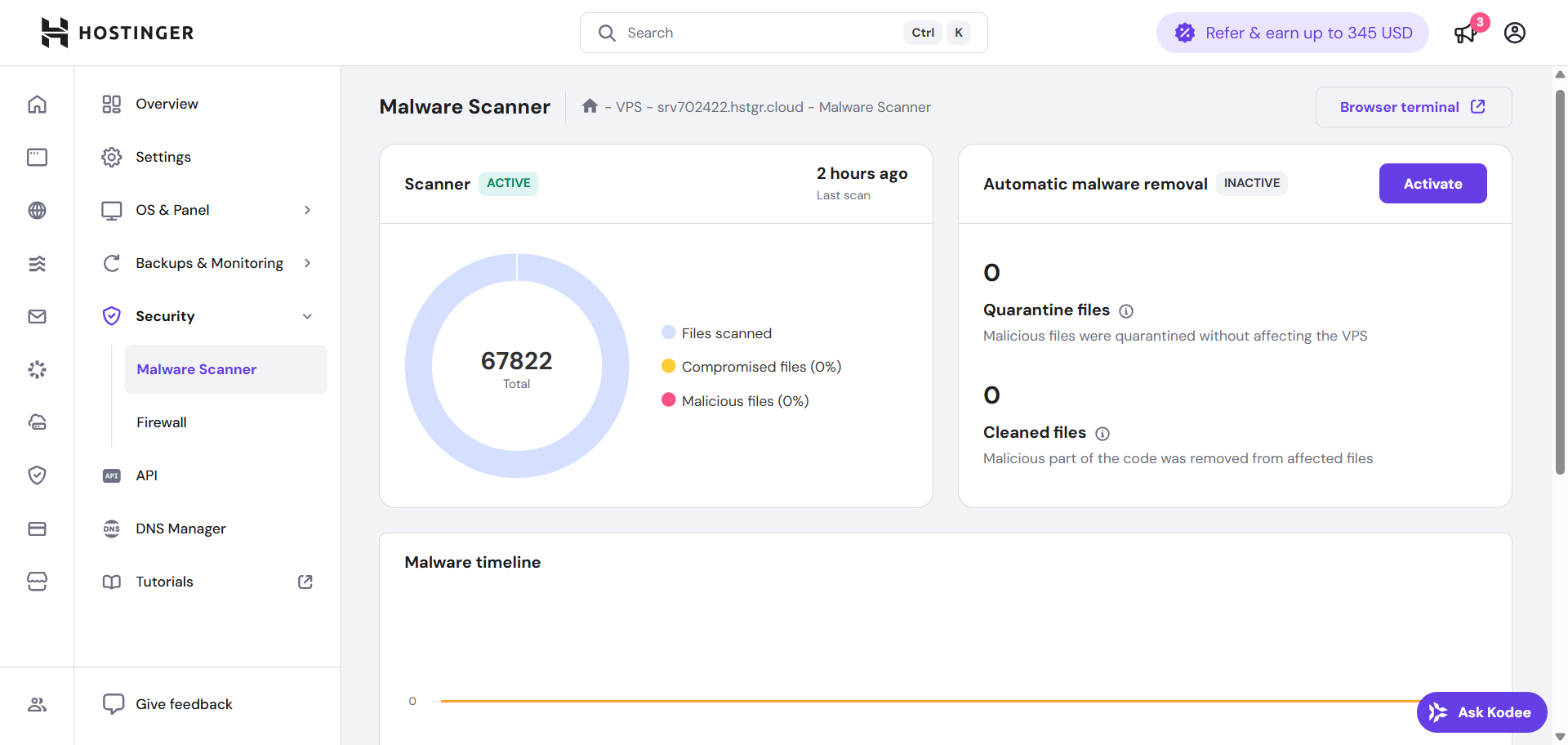1568x745 pixels.
Task: Open the marketplace store icon in rail
Action: [37, 582]
